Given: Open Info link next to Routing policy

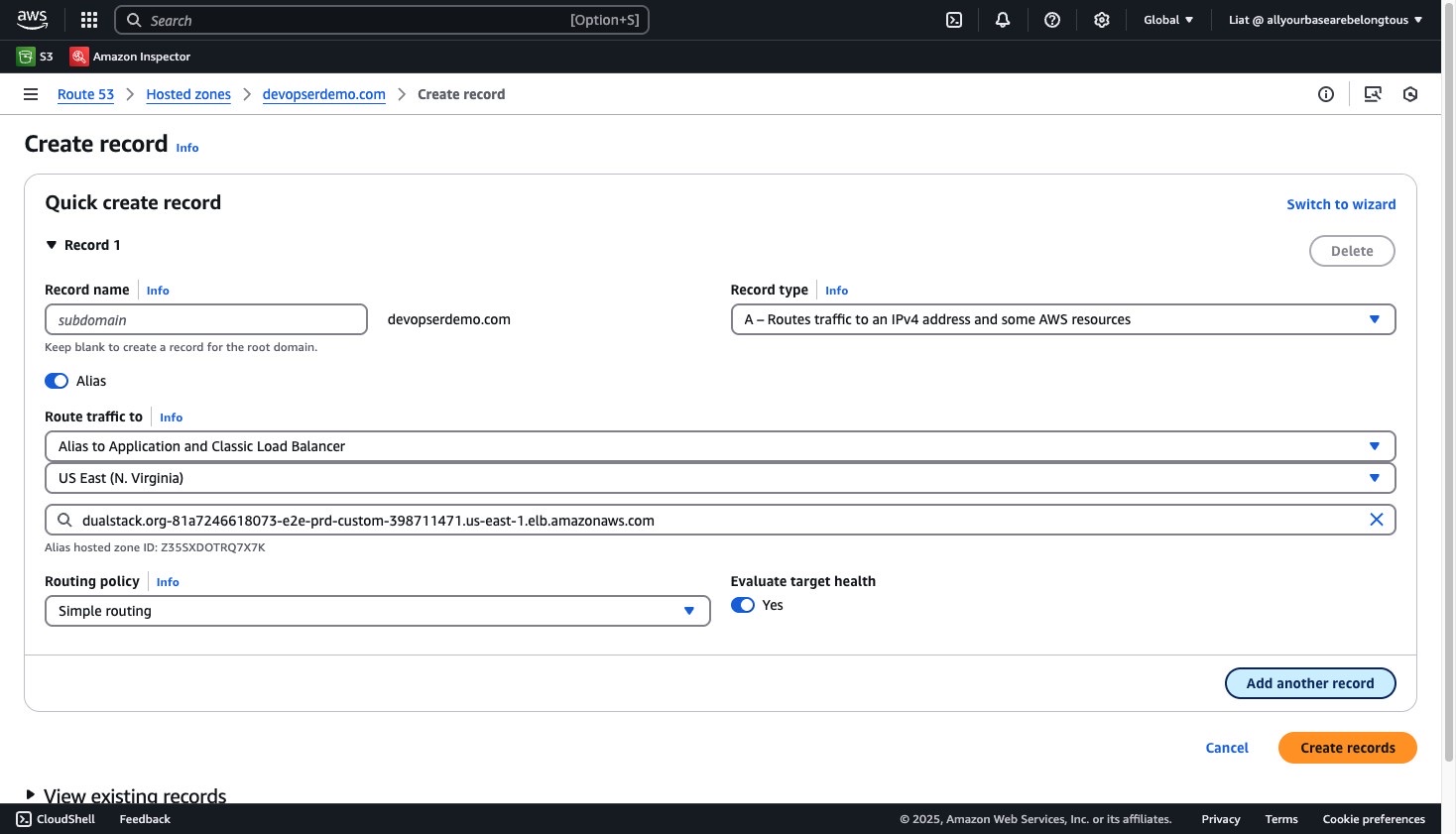Looking at the screenshot, I should click(168, 582).
